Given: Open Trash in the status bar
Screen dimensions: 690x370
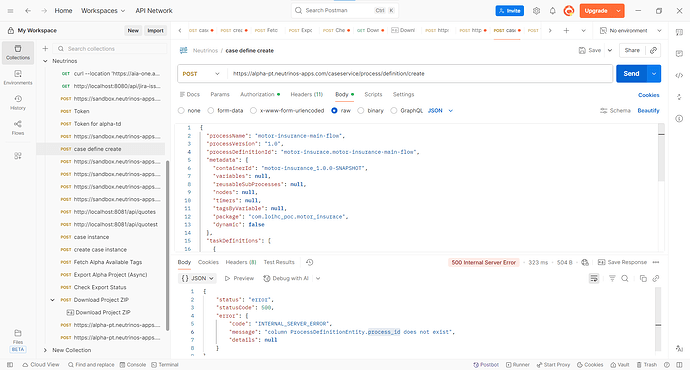Looking at the screenshot, I should (647, 365).
